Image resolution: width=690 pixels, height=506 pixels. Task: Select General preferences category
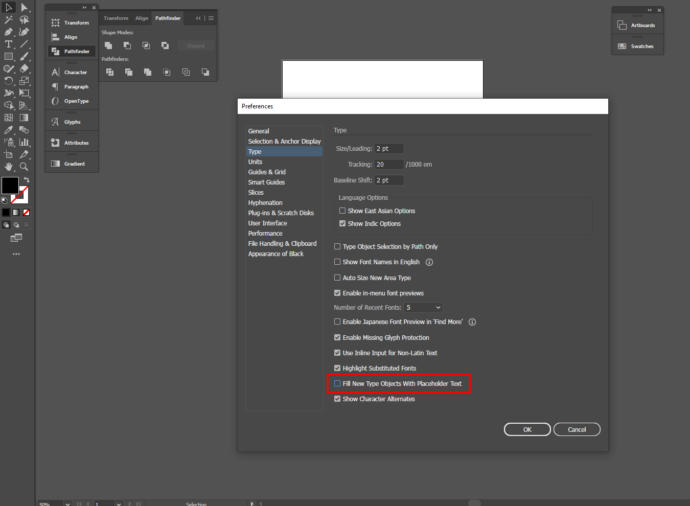258,131
